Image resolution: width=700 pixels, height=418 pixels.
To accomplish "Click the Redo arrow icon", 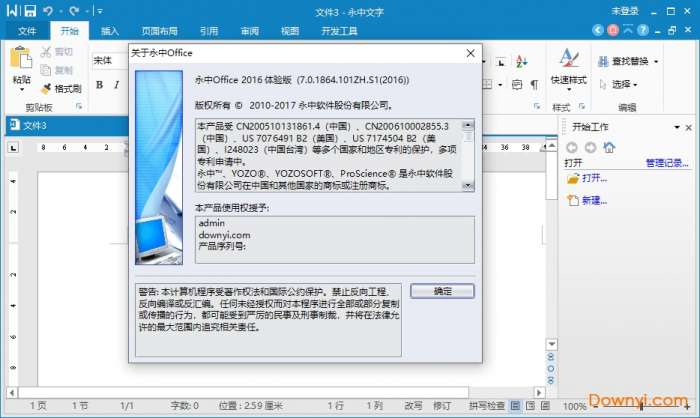I will [x=74, y=11].
